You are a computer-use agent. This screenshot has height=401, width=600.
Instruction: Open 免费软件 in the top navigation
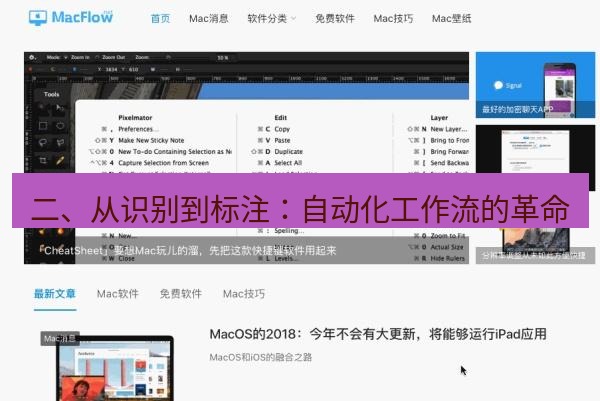click(335, 18)
